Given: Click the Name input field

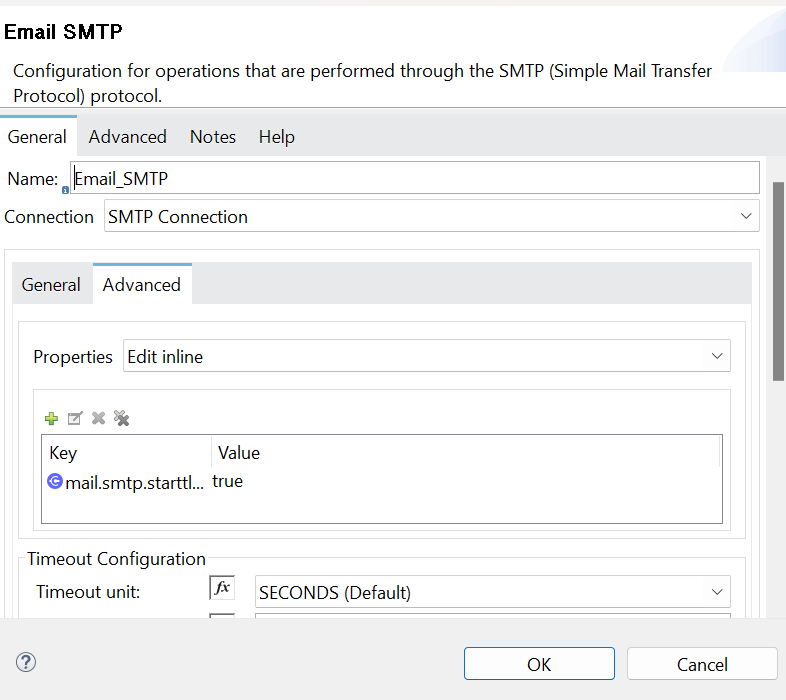Looking at the screenshot, I should [x=415, y=178].
